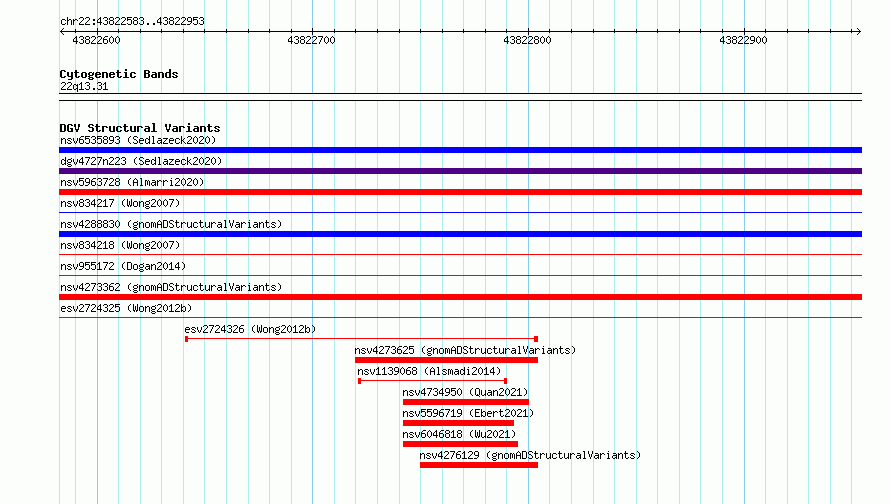This screenshot has width=890, height=504.
Task: Click ruler position 43822600
Action: click(96, 40)
